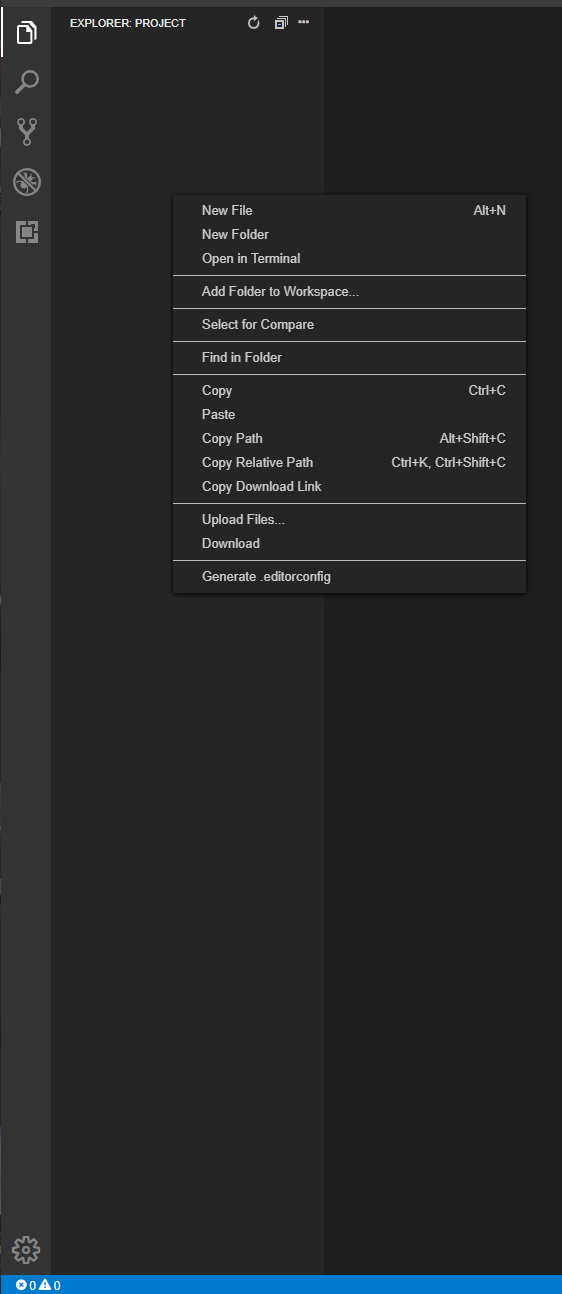Click the warnings count in status bar
The width and height of the screenshot is (562, 1294).
click(x=50, y=1285)
